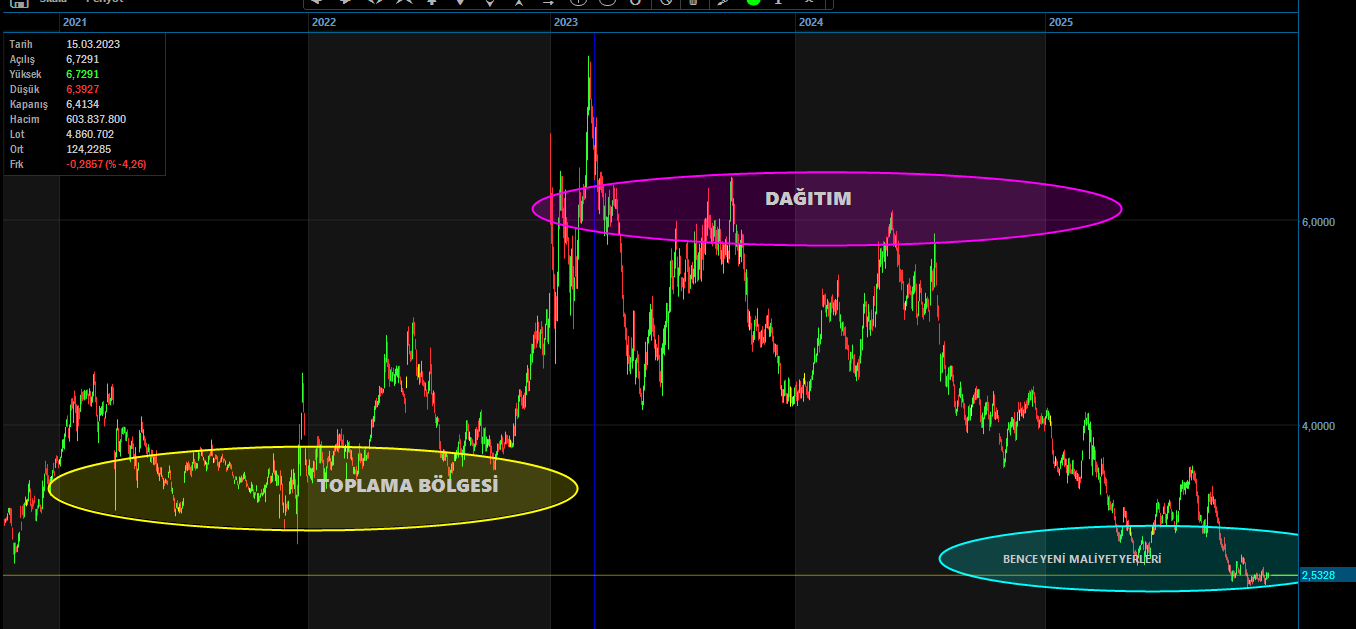Select the T text tool
The width and height of the screenshot is (1356, 629).
click(777, 3)
